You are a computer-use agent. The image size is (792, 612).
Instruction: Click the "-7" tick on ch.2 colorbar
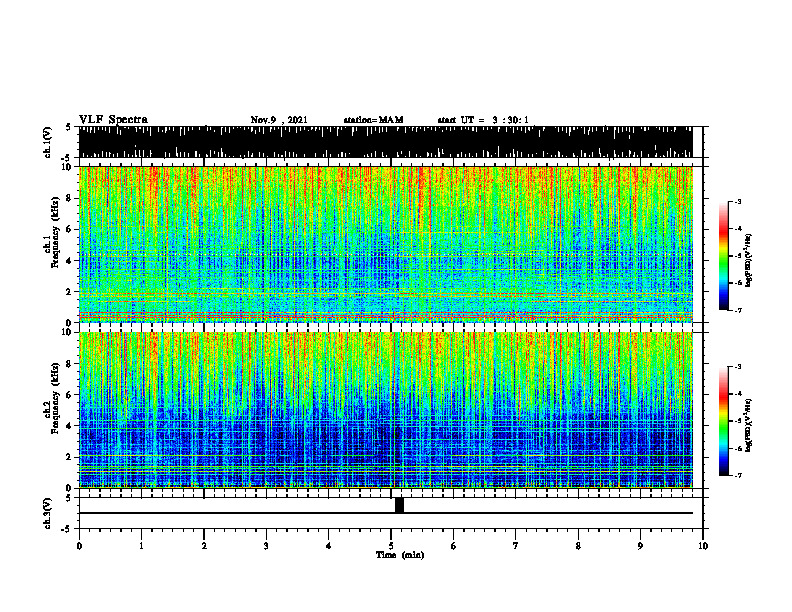tap(738, 475)
